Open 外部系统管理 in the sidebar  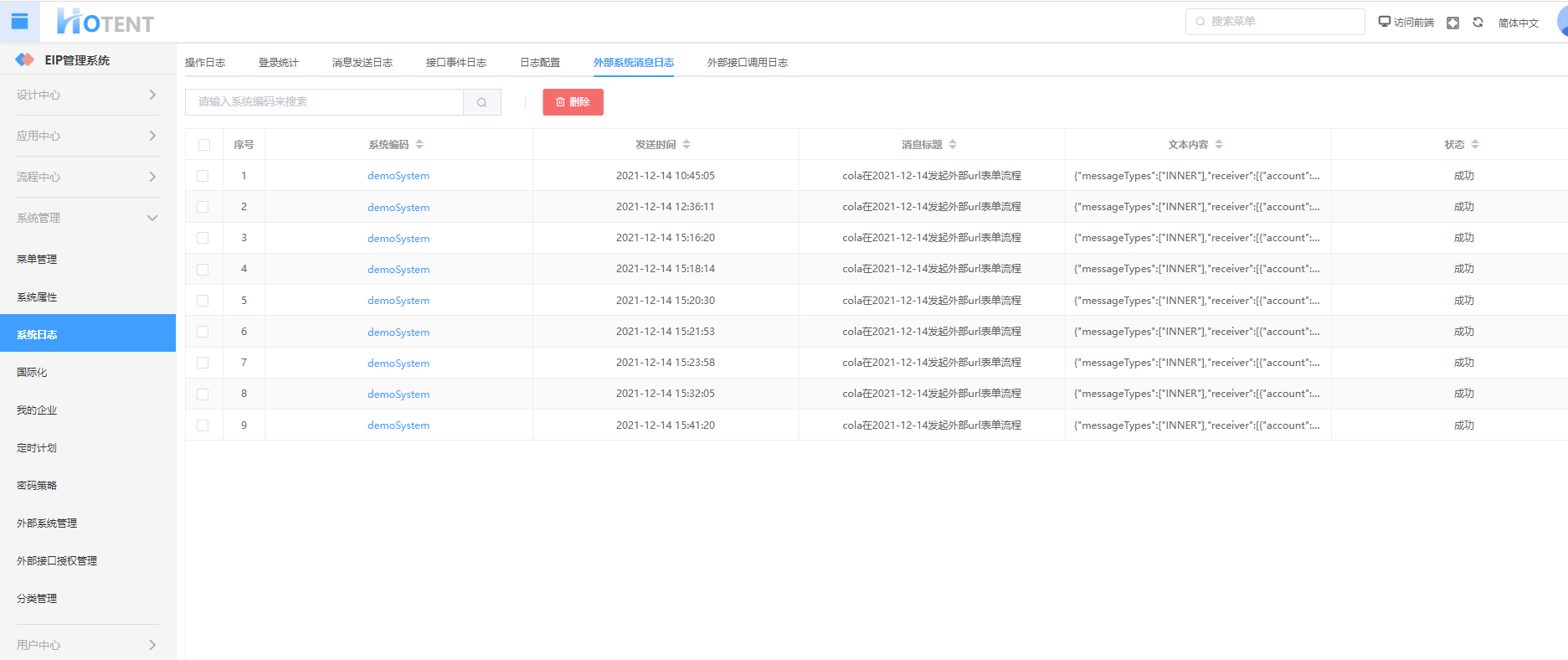pos(47,523)
